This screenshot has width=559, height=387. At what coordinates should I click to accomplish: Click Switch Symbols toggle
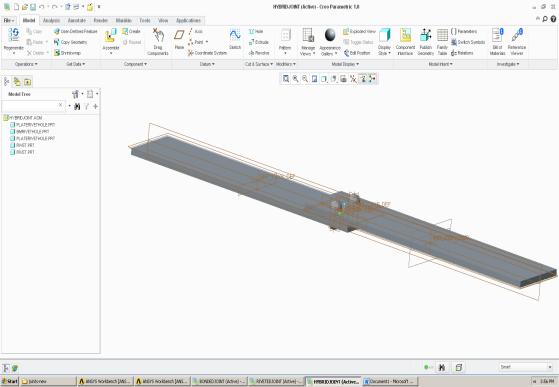pyautogui.click(x=468, y=42)
